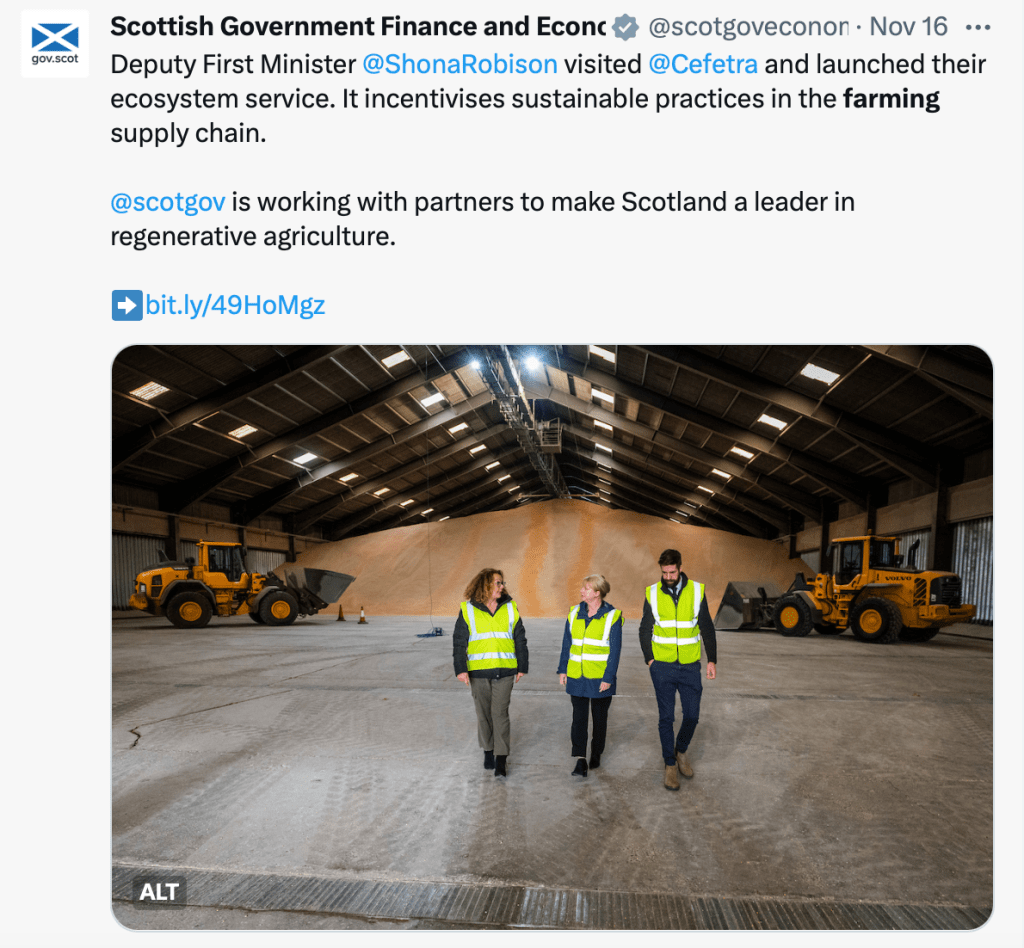Click the bold farming keyword in tweet
1024x948 pixels.
(x=891, y=99)
